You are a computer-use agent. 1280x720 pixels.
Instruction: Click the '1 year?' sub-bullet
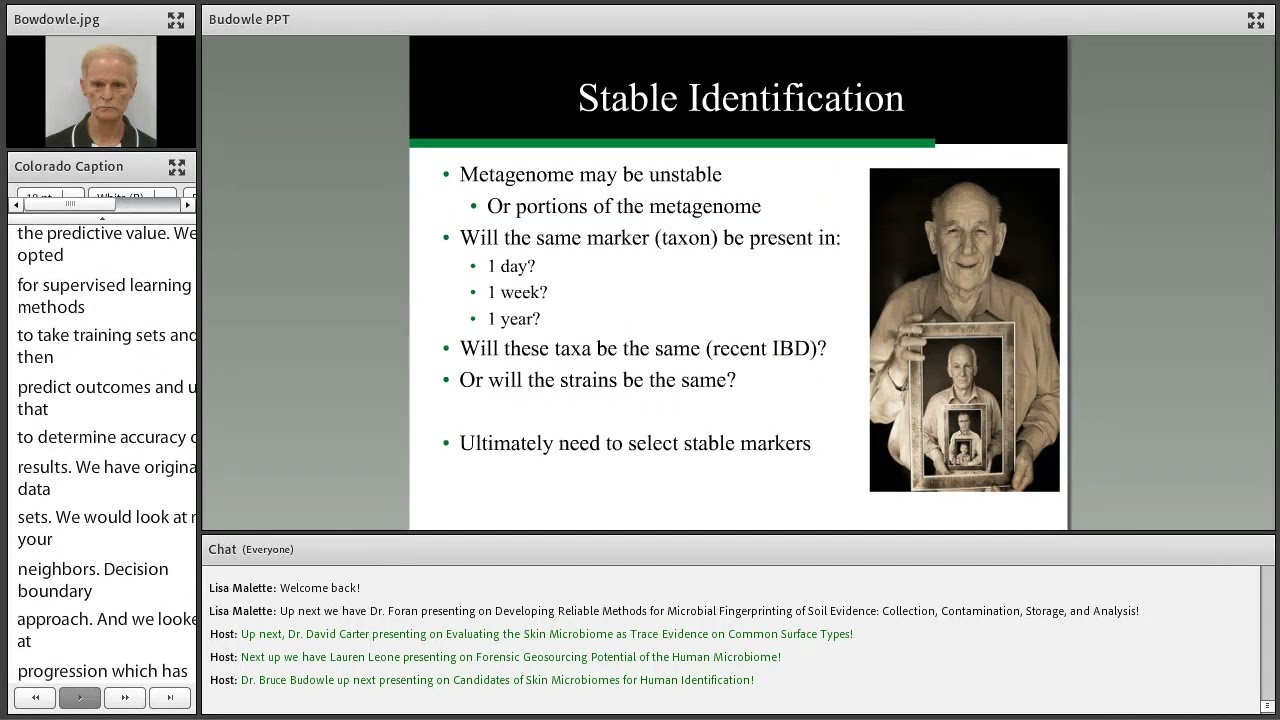click(514, 319)
